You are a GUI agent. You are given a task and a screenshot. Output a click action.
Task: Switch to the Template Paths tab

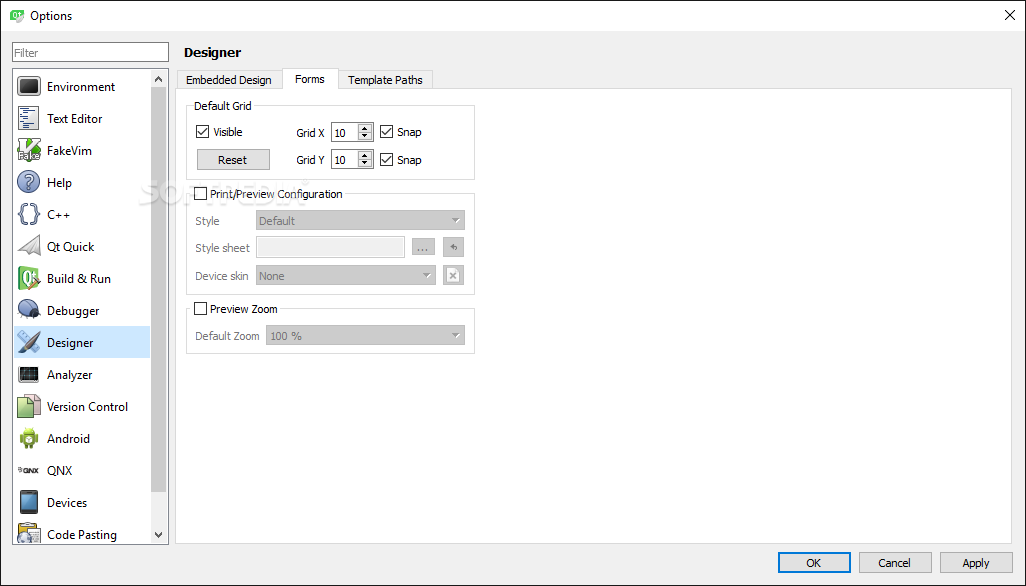[385, 80]
